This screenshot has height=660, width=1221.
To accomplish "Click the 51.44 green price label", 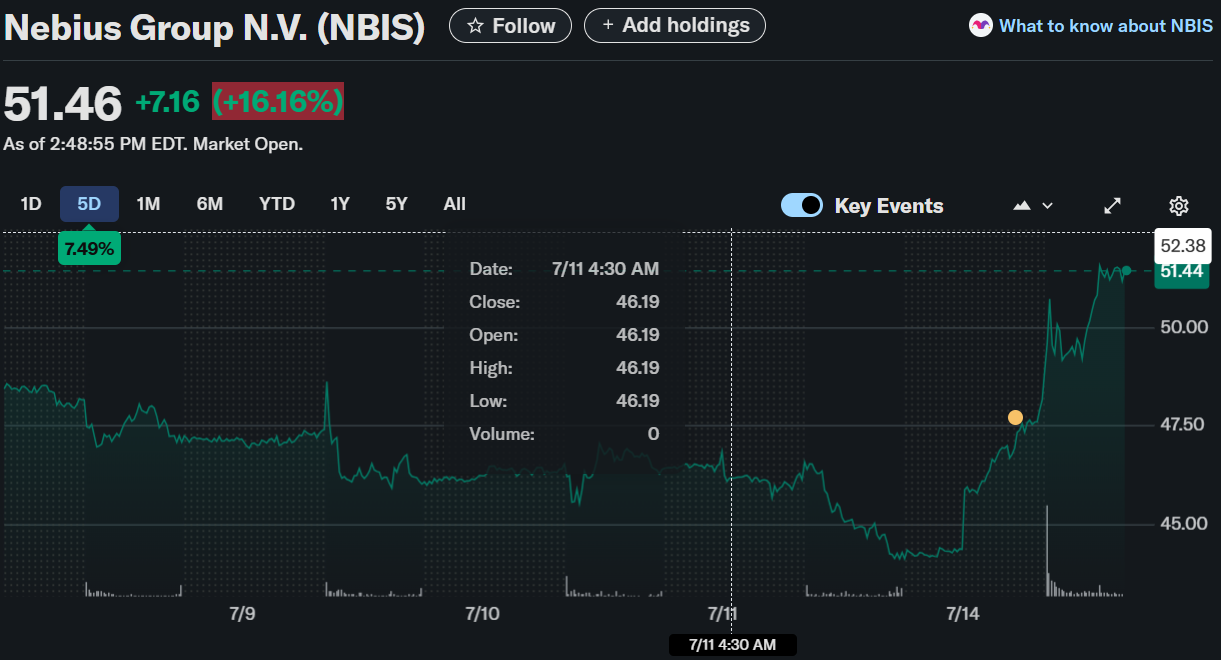I will (1182, 272).
